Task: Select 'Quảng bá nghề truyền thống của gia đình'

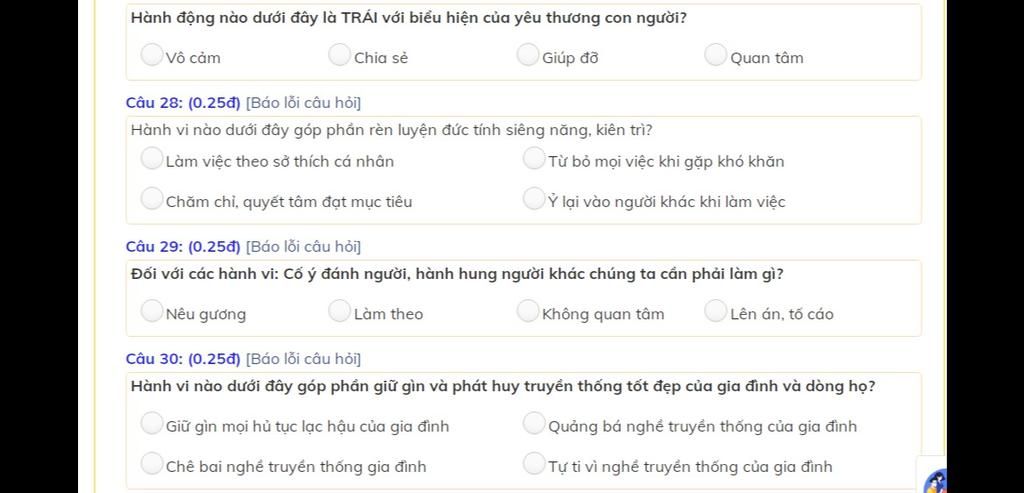Action: [x=534, y=423]
